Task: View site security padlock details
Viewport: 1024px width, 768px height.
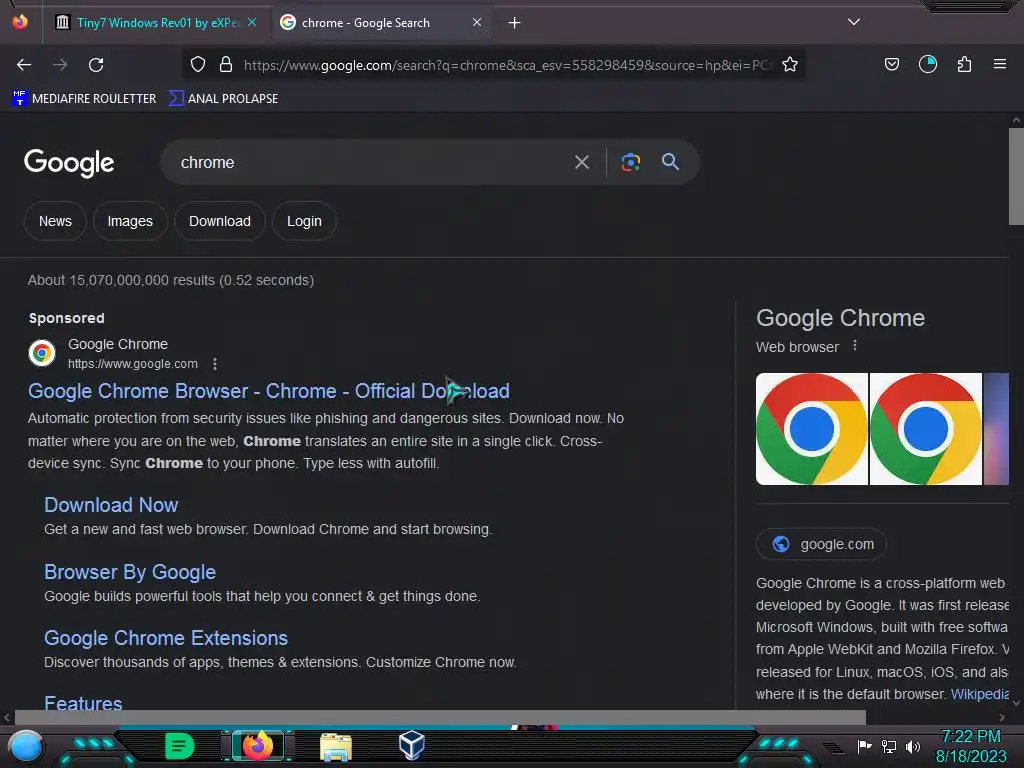Action: click(226, 64)
